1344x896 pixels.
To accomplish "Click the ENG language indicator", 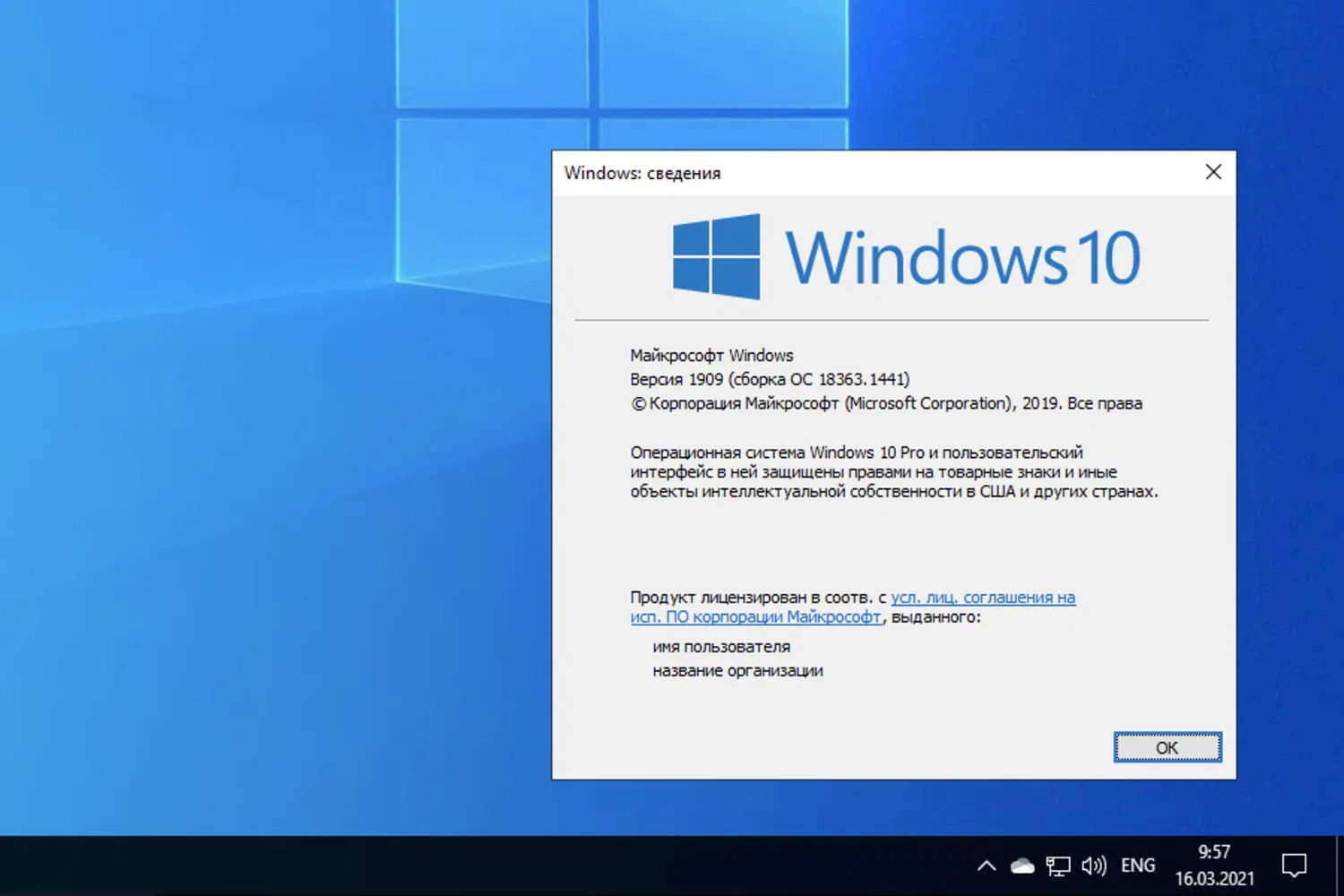I will [1137, 865].
